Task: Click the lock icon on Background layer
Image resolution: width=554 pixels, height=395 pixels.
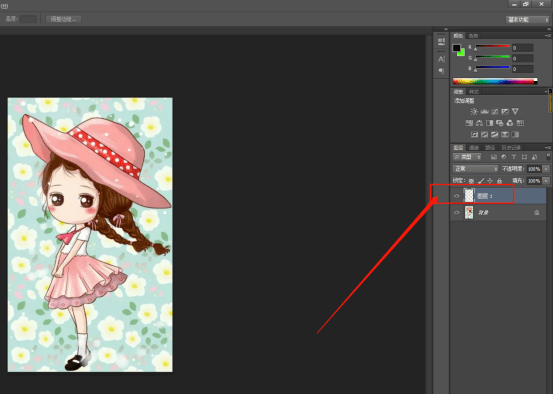Action: tap(537, 213)
